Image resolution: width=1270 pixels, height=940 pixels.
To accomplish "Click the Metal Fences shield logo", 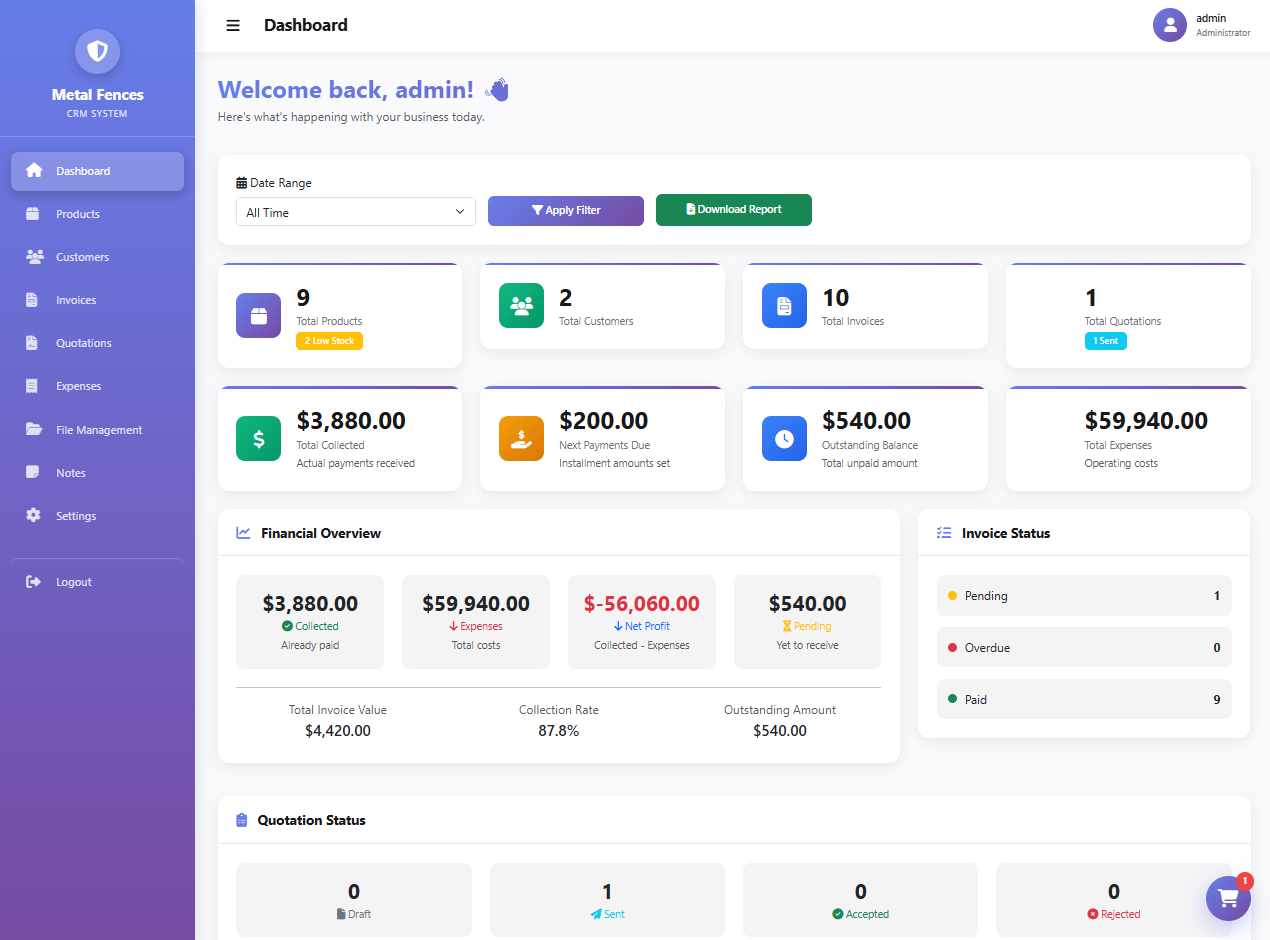I will point(97,51).
